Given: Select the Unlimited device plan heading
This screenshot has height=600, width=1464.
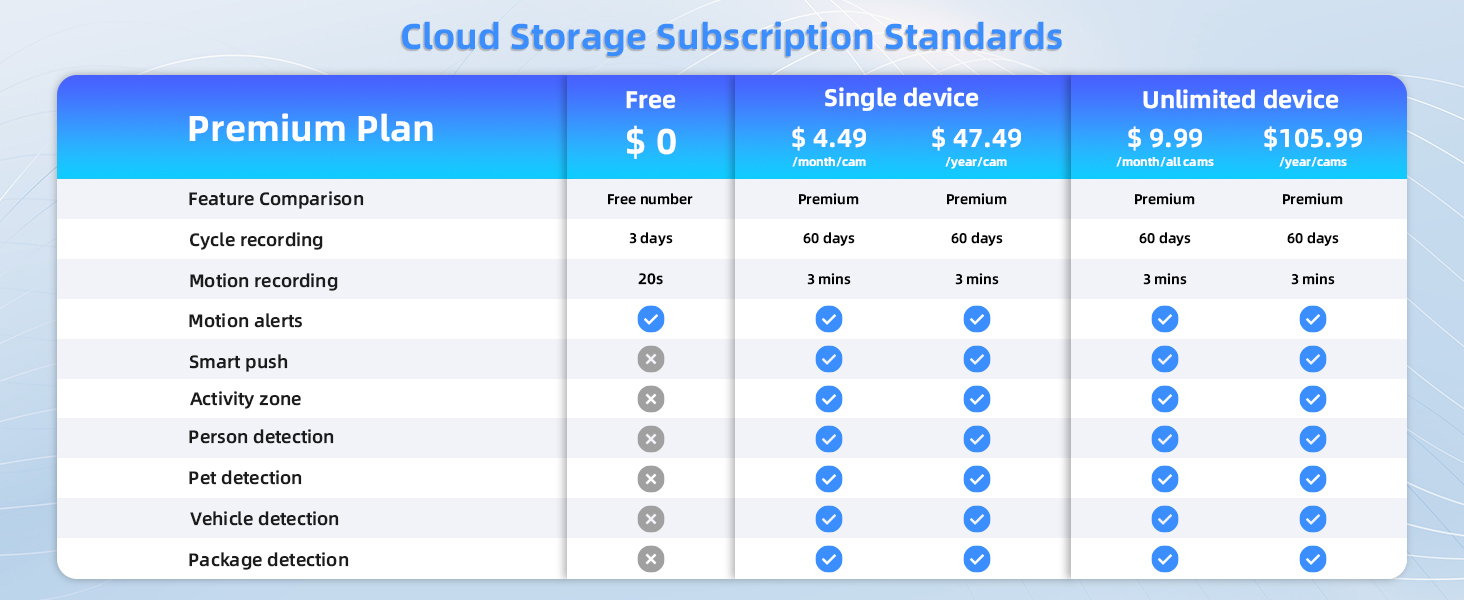Looking at the screenshot, I should point(1239,100).
